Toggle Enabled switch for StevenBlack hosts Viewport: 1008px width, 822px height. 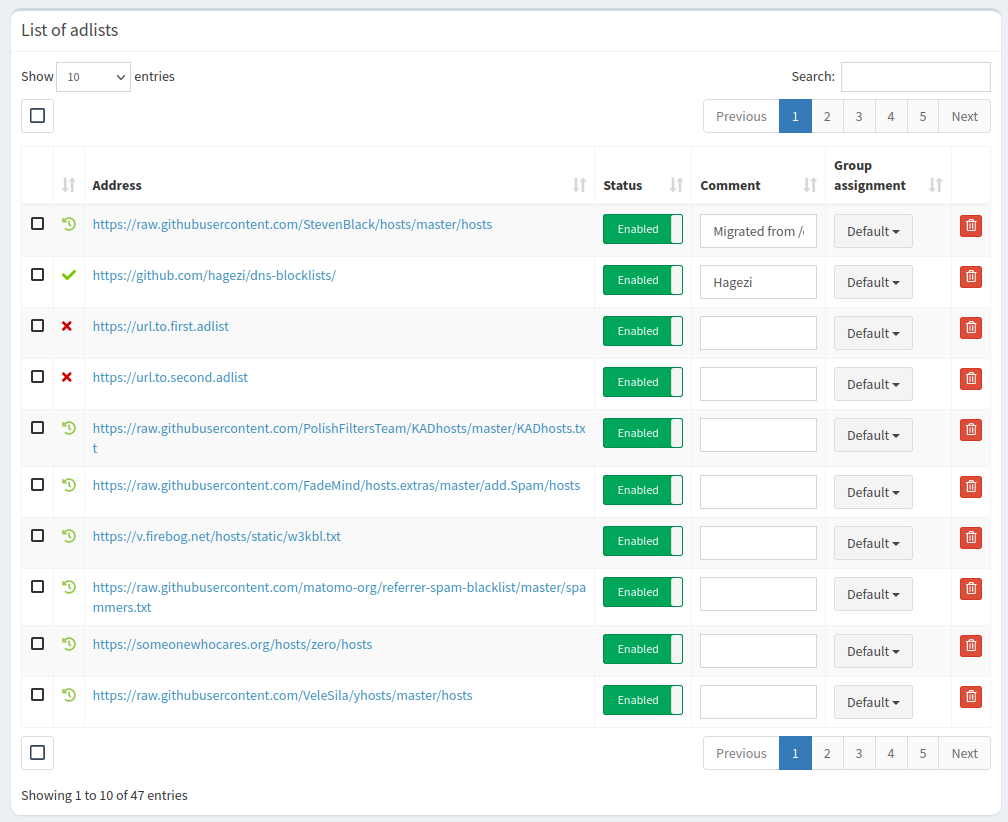tap(642, 229)
